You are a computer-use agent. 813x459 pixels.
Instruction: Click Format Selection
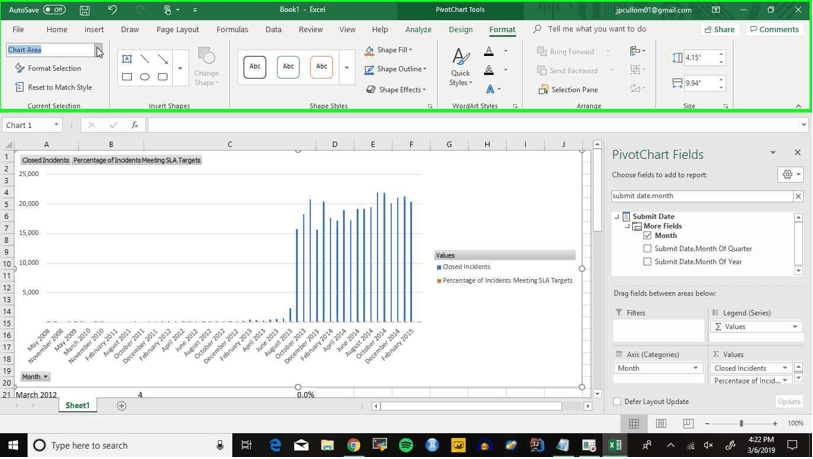48,68
